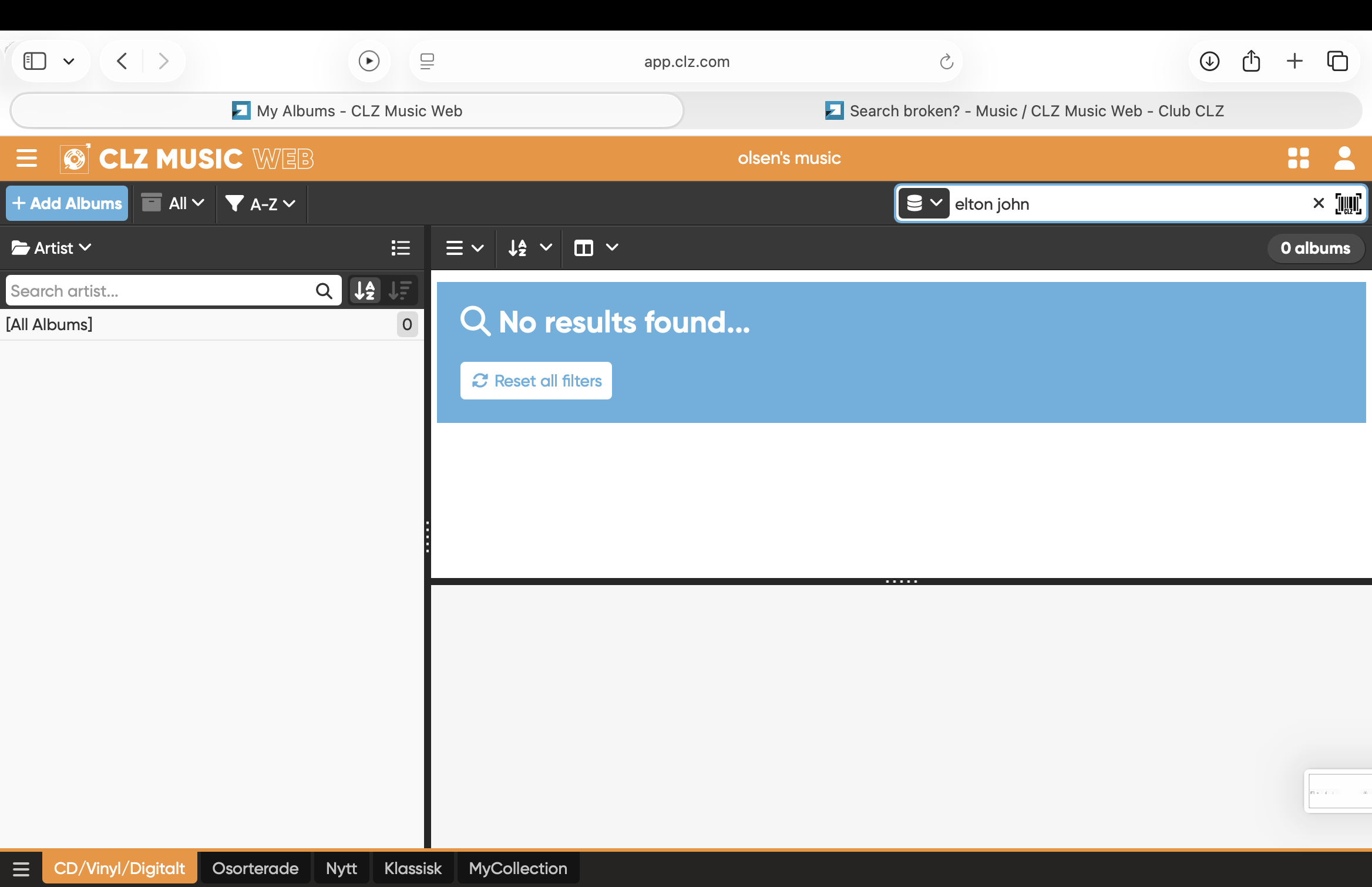
Task: Open the user account profile icon
Action: [1344, 158]
